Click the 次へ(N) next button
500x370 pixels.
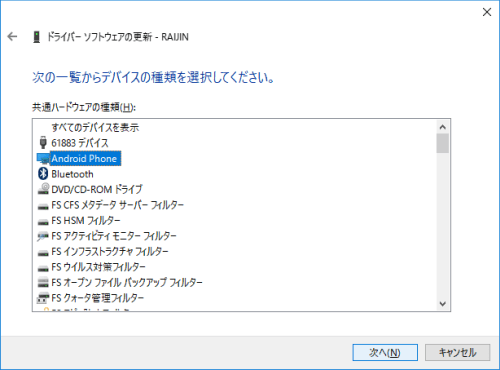tap(385, 352)
